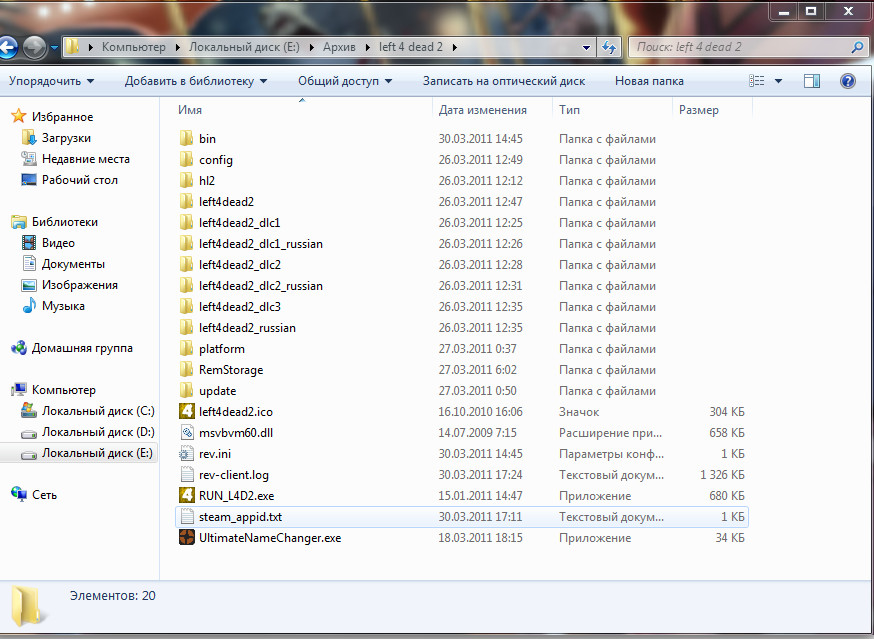Select the bin folder icon
Screen dimensions: 874x639
[x=186, y=138]
